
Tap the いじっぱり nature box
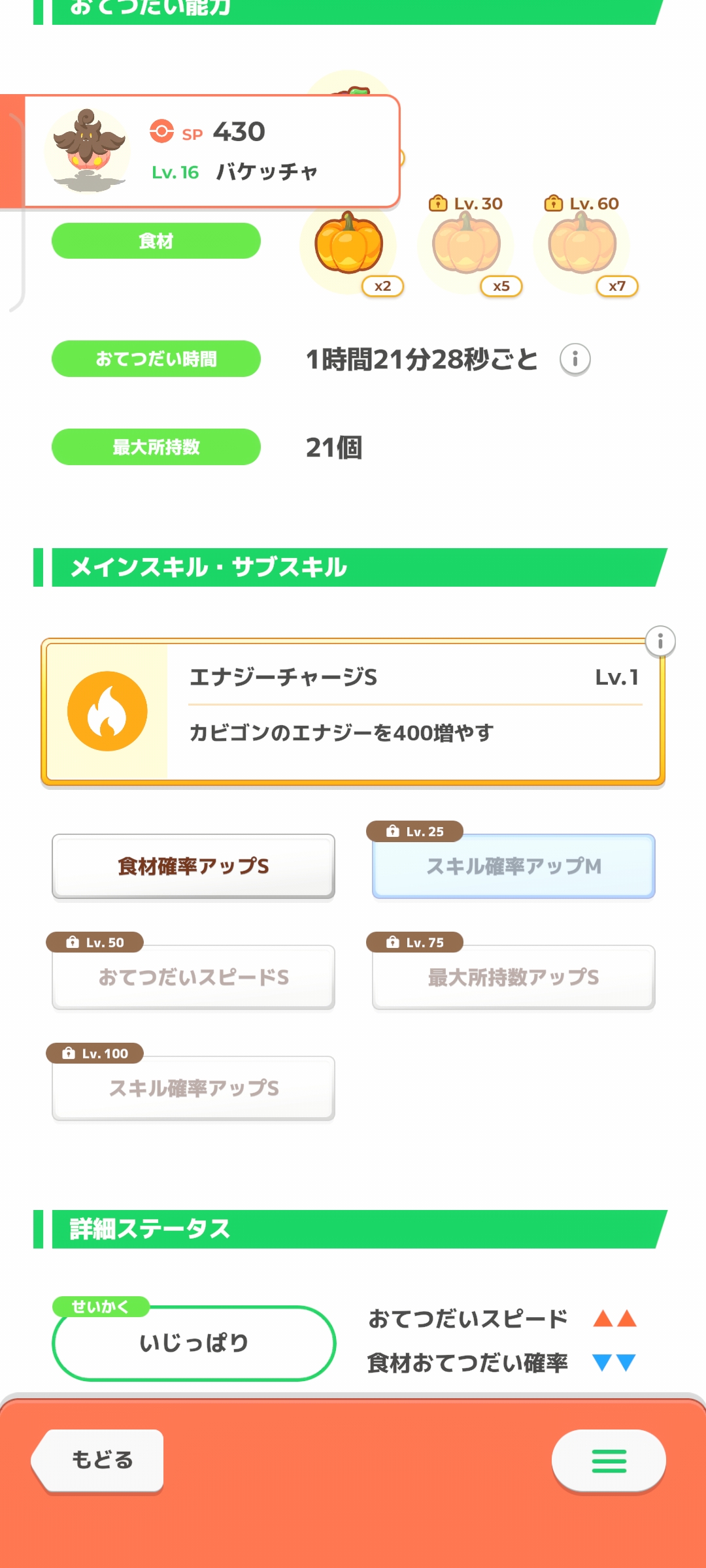[x=193, y=1343]
